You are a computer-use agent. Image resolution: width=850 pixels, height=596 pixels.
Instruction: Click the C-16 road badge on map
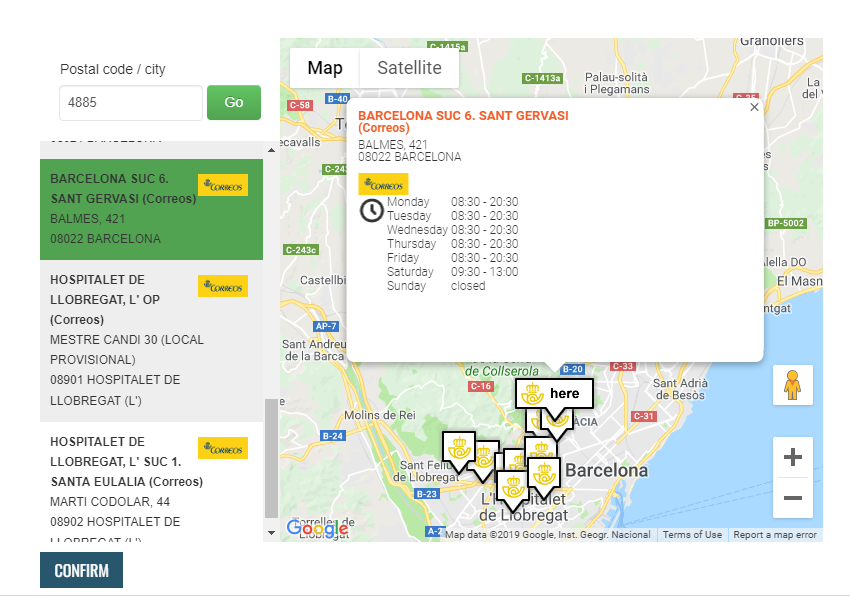481,386
